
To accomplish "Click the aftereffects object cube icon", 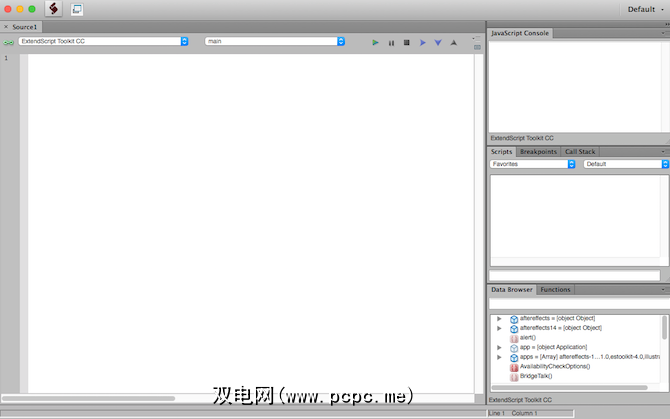I will point(514,319).
